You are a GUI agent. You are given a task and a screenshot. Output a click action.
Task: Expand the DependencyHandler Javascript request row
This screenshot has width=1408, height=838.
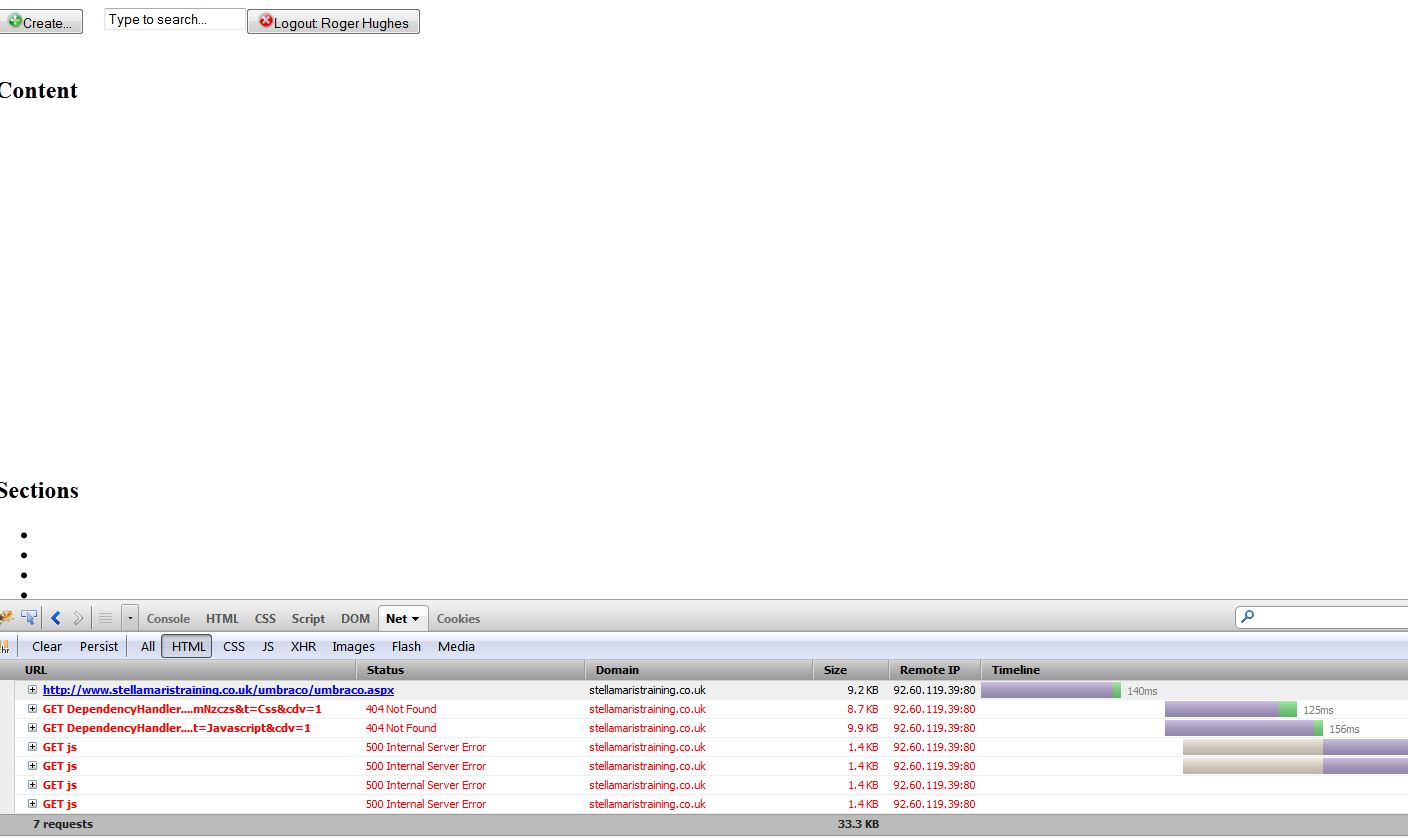[x=32, y=728]
